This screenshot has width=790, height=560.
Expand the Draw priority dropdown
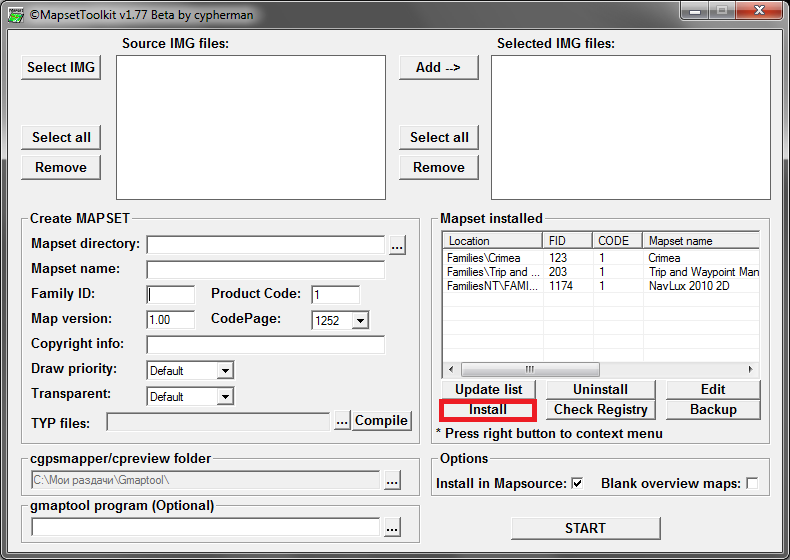pyautogui.click(x=225, y=371)
